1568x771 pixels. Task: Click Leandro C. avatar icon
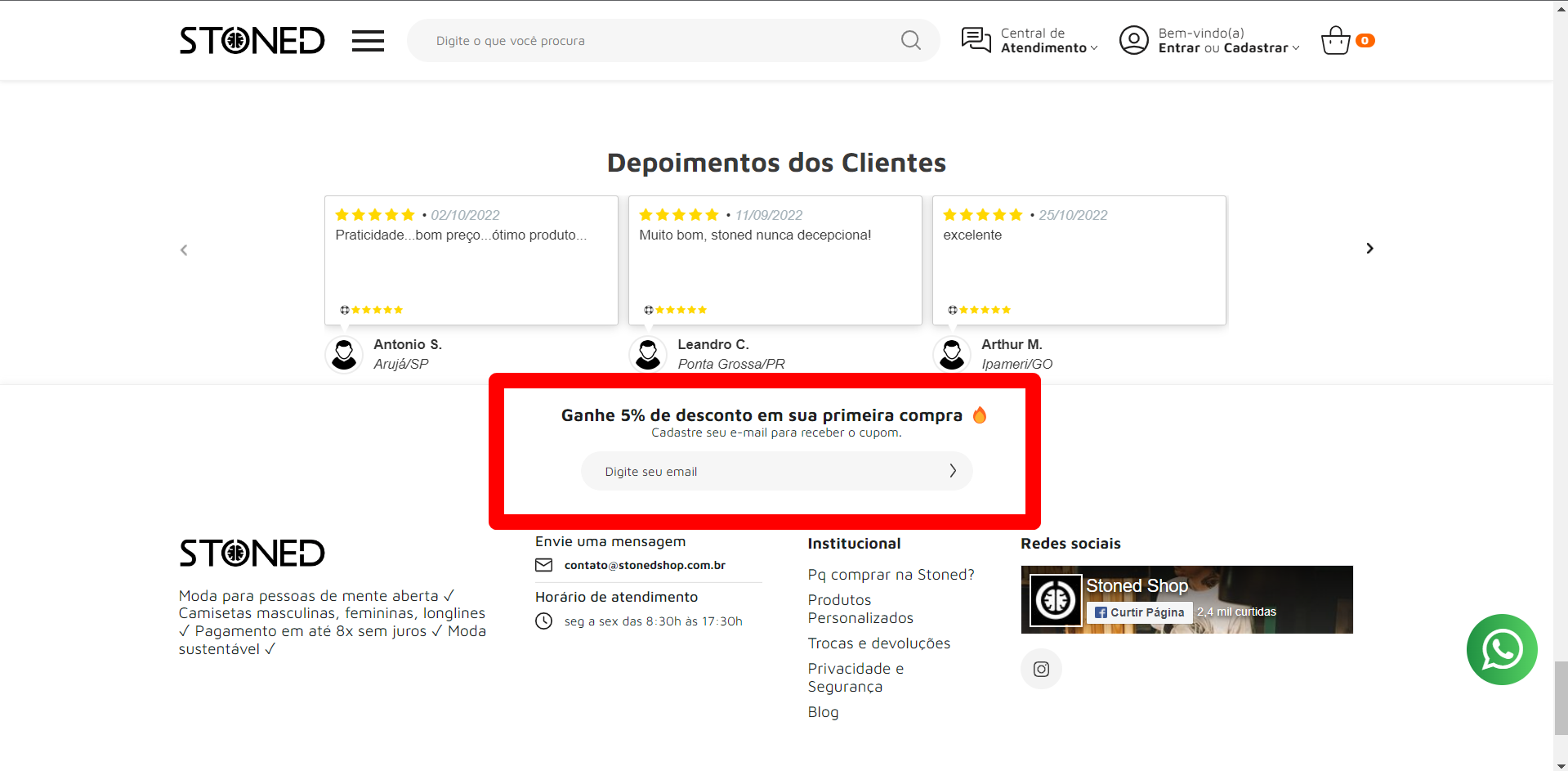click(x=648, y=355)
